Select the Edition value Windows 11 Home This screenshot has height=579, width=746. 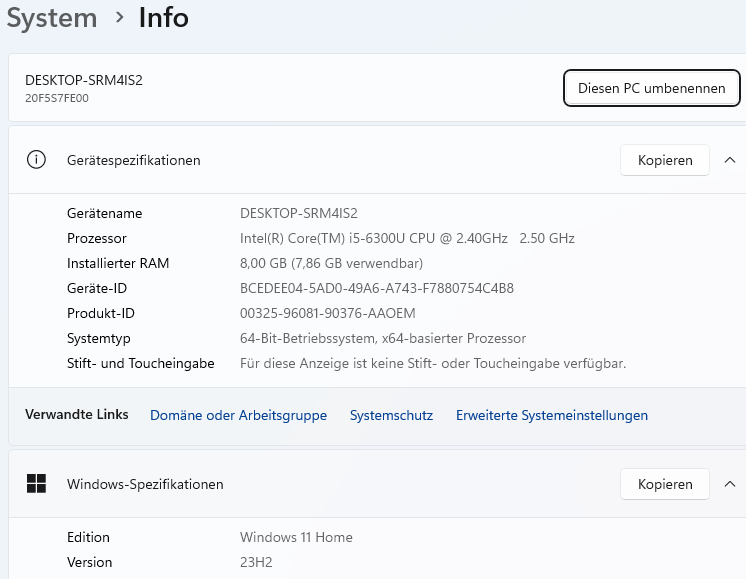tap(296, 537)
